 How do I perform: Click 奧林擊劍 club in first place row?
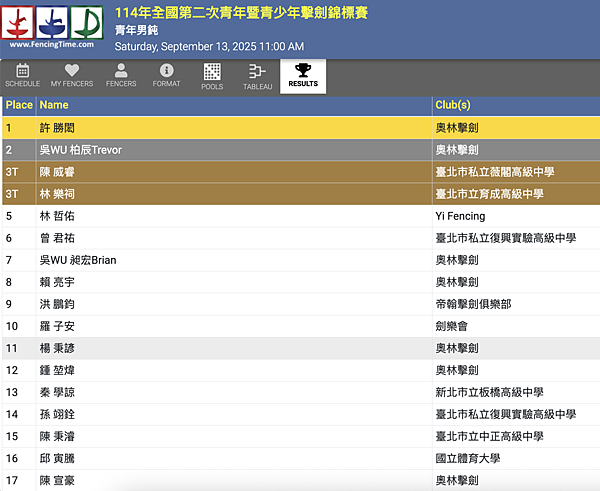pos(457,128)
